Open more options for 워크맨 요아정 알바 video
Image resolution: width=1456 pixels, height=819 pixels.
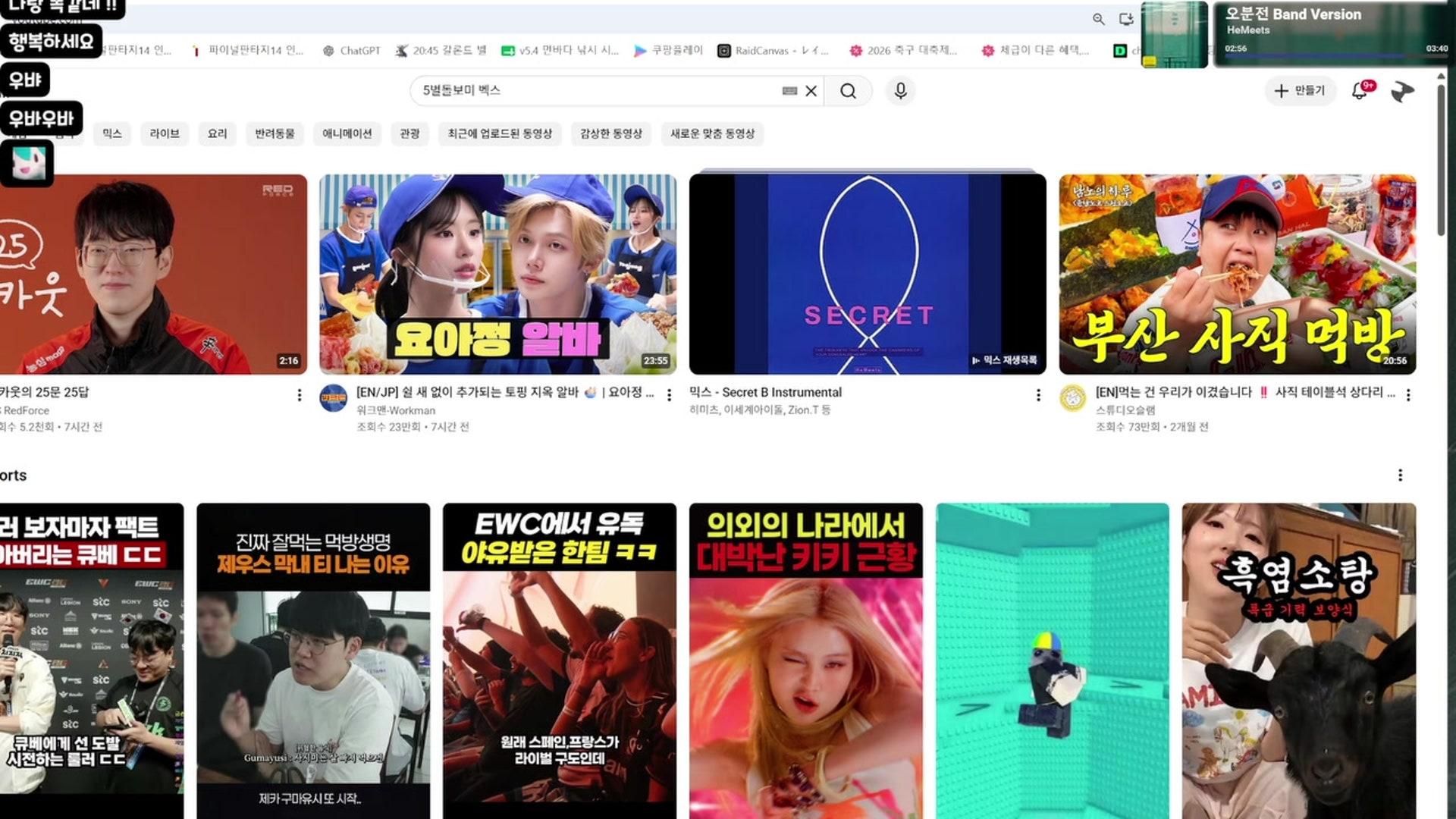click(x=669, y=395)
